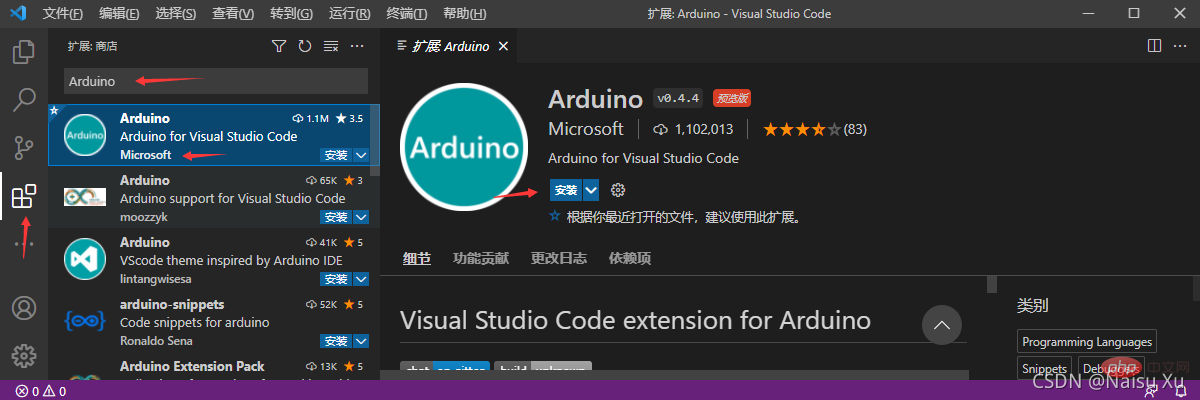This screenshot has height=400, width=1200.
Task: Install the Arduino extension from detail page
Action: [x=565, y=190]
